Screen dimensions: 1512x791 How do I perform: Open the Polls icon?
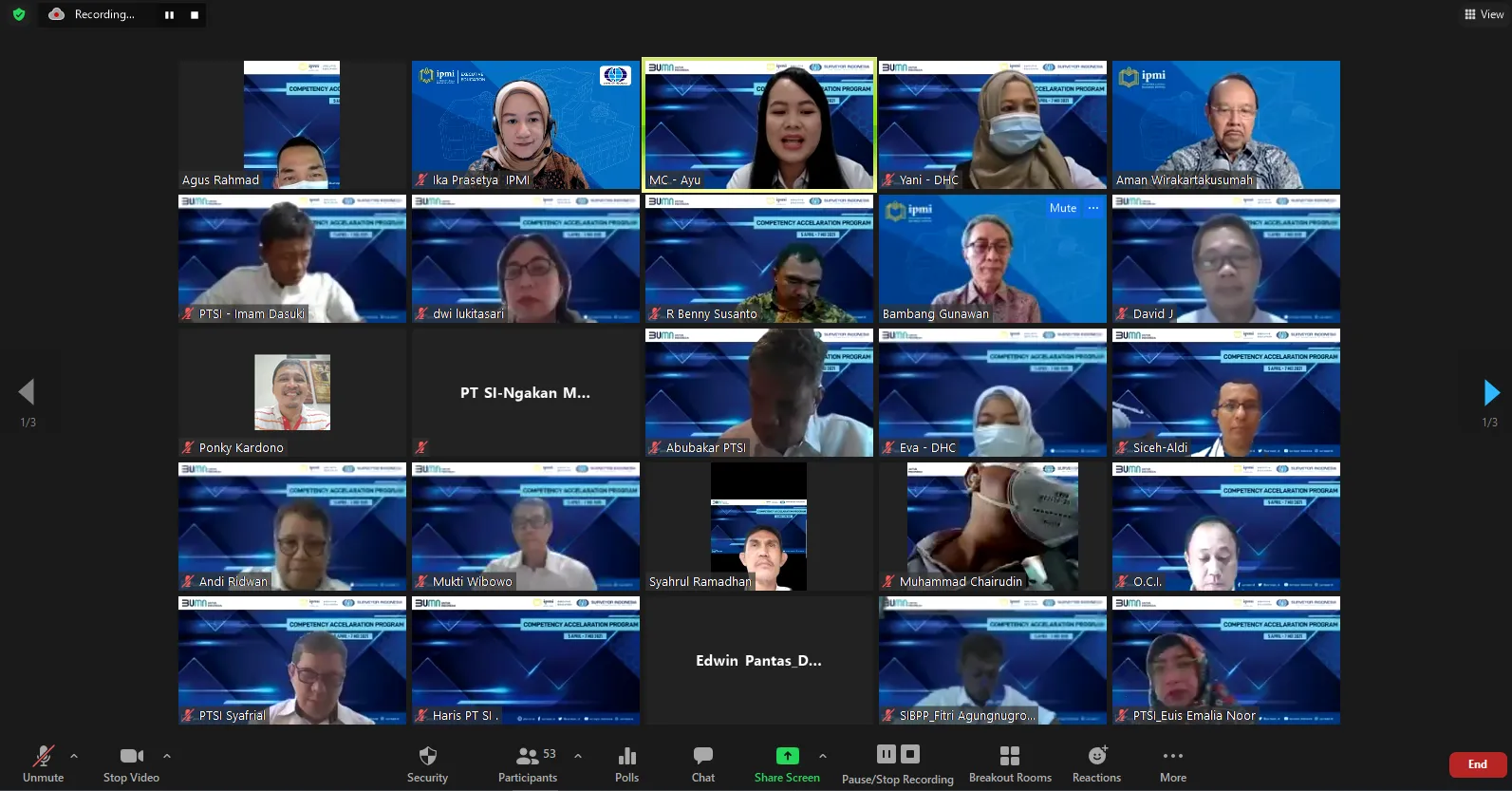[626, 756]
